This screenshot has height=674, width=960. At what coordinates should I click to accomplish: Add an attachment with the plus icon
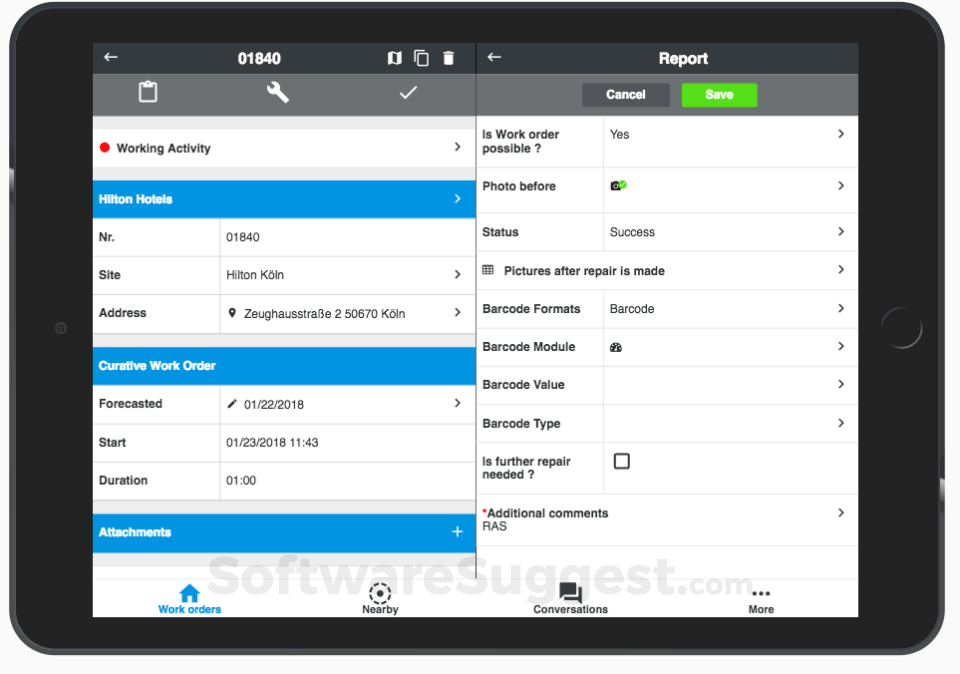pos(457,532)
